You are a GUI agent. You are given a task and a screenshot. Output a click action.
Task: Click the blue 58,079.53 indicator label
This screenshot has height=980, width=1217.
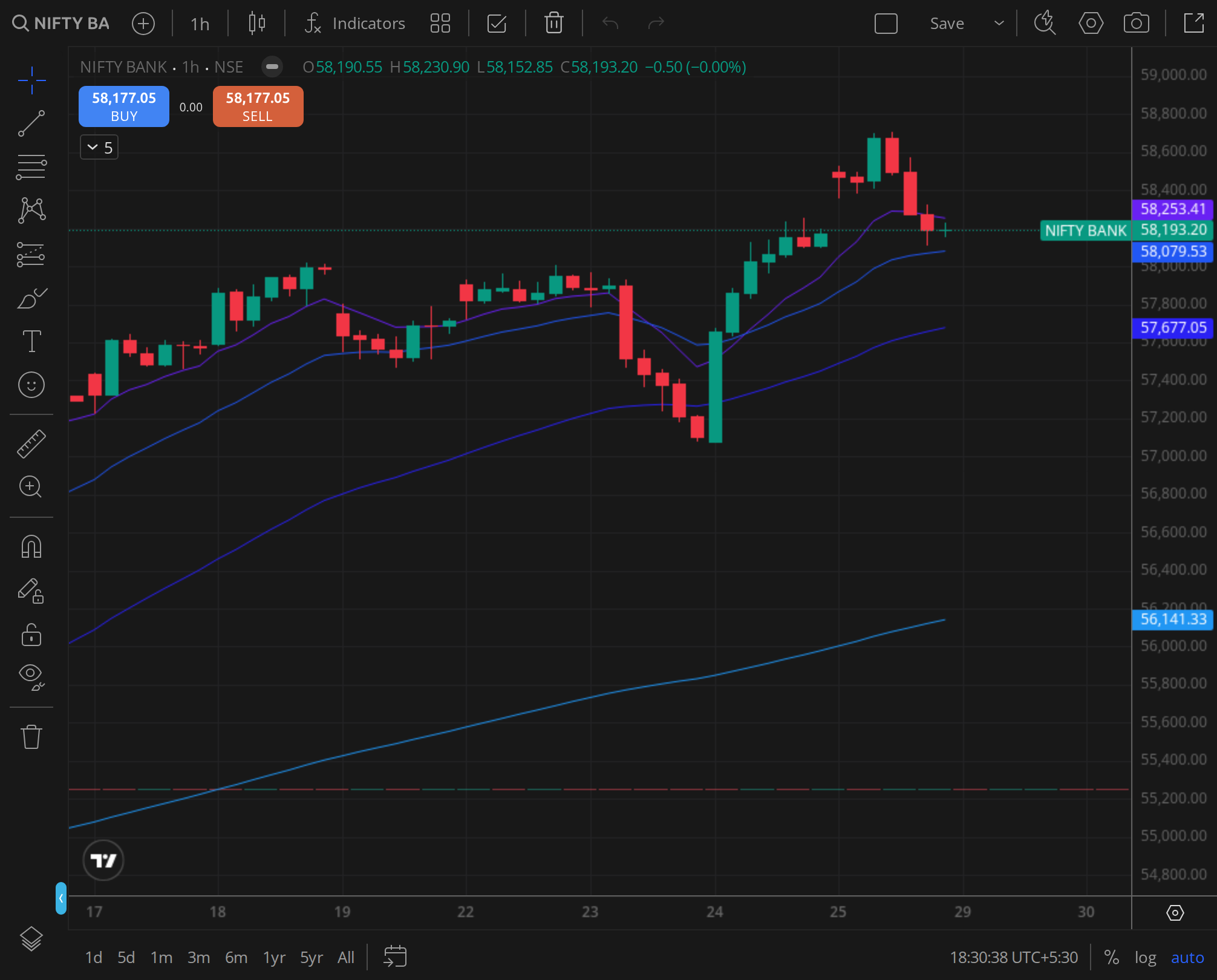tap(1173, 251)
